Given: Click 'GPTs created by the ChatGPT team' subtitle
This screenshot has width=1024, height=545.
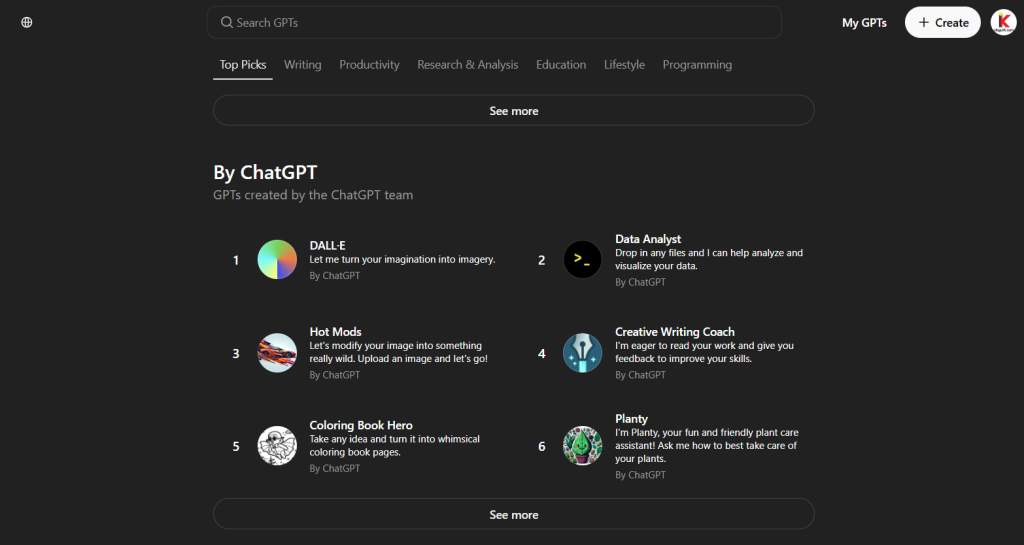Looking at the screenshot, I should 313,195.
